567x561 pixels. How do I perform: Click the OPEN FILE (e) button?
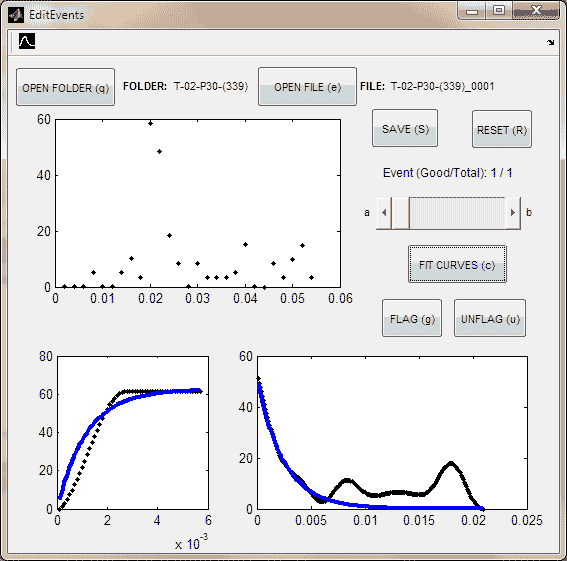(x=307, y=86)
